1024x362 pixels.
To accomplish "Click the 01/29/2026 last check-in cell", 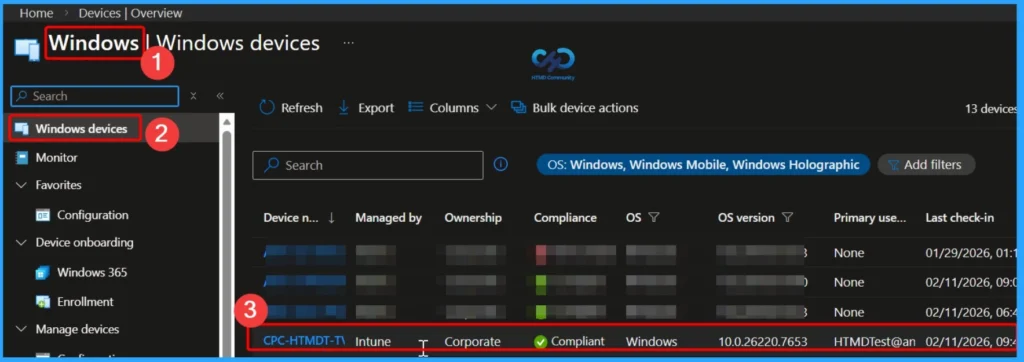I will coord(971,253).
